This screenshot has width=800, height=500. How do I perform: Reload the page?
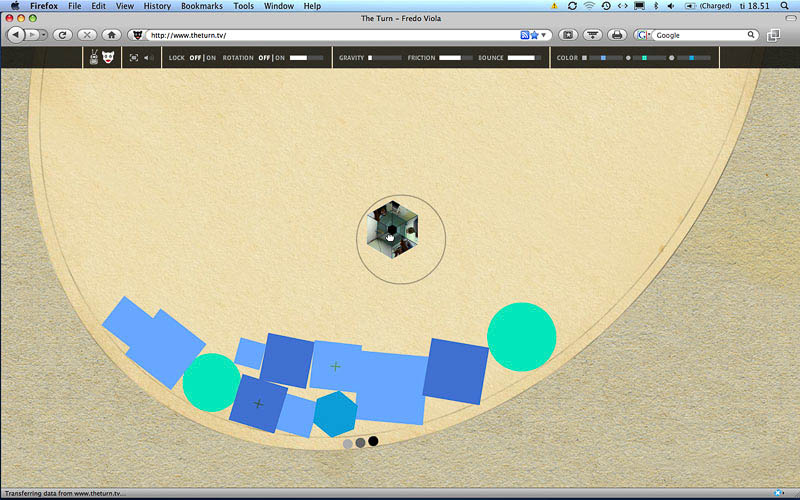pyautogui.click(x=62, y=35)
